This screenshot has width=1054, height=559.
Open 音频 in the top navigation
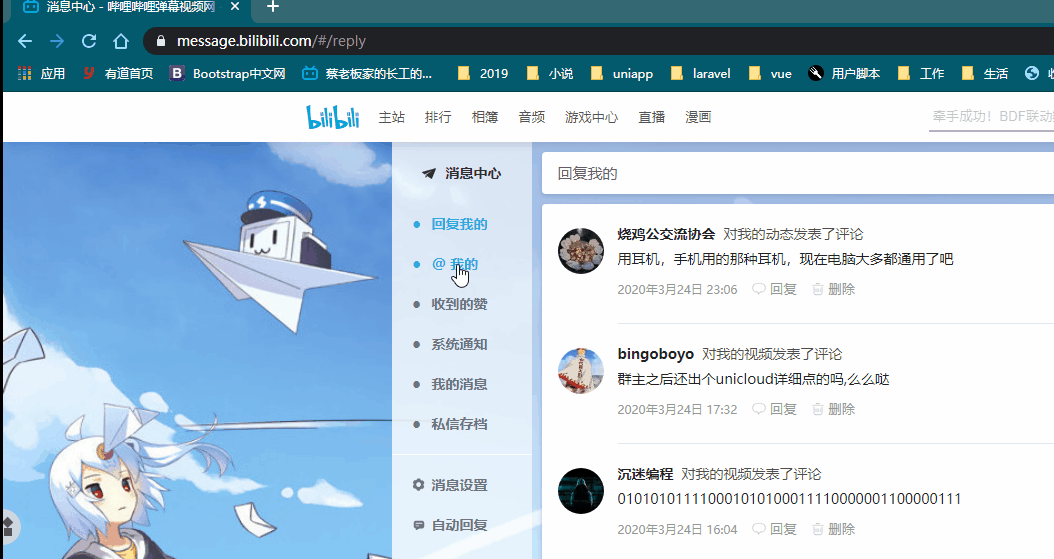(x=532, y=117)
